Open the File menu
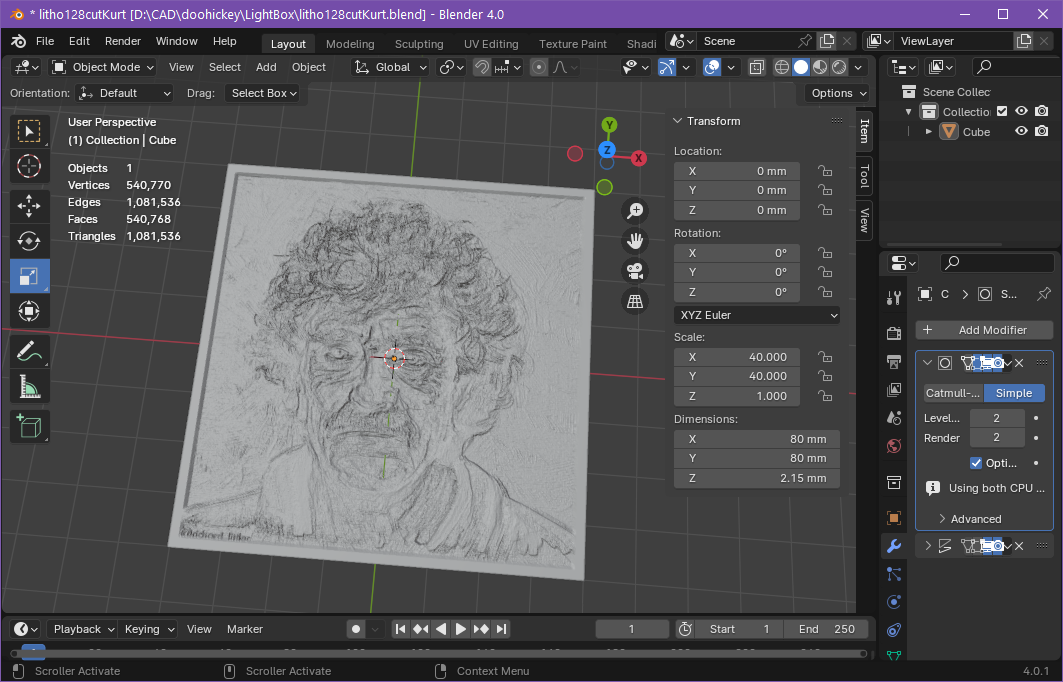The image size is (1063, 682). (45, 41)
